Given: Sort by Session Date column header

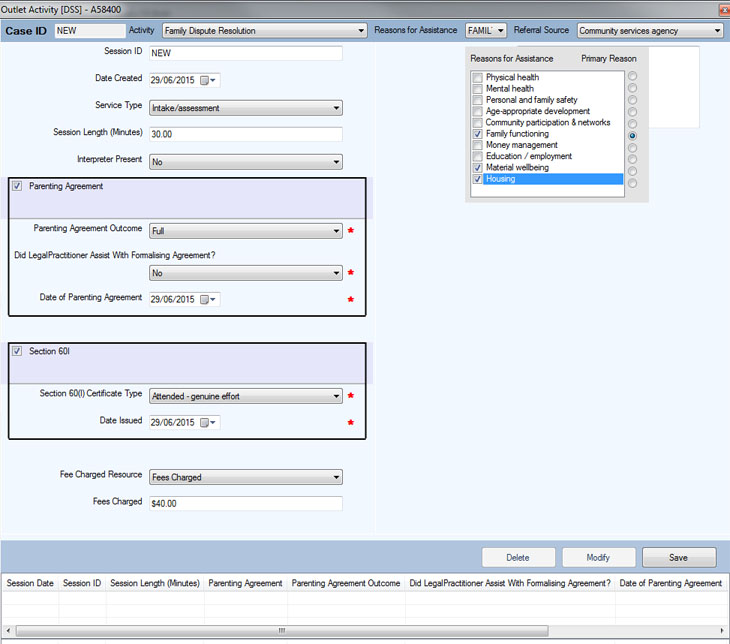Looking at the screenshot, I should point(30,583).
